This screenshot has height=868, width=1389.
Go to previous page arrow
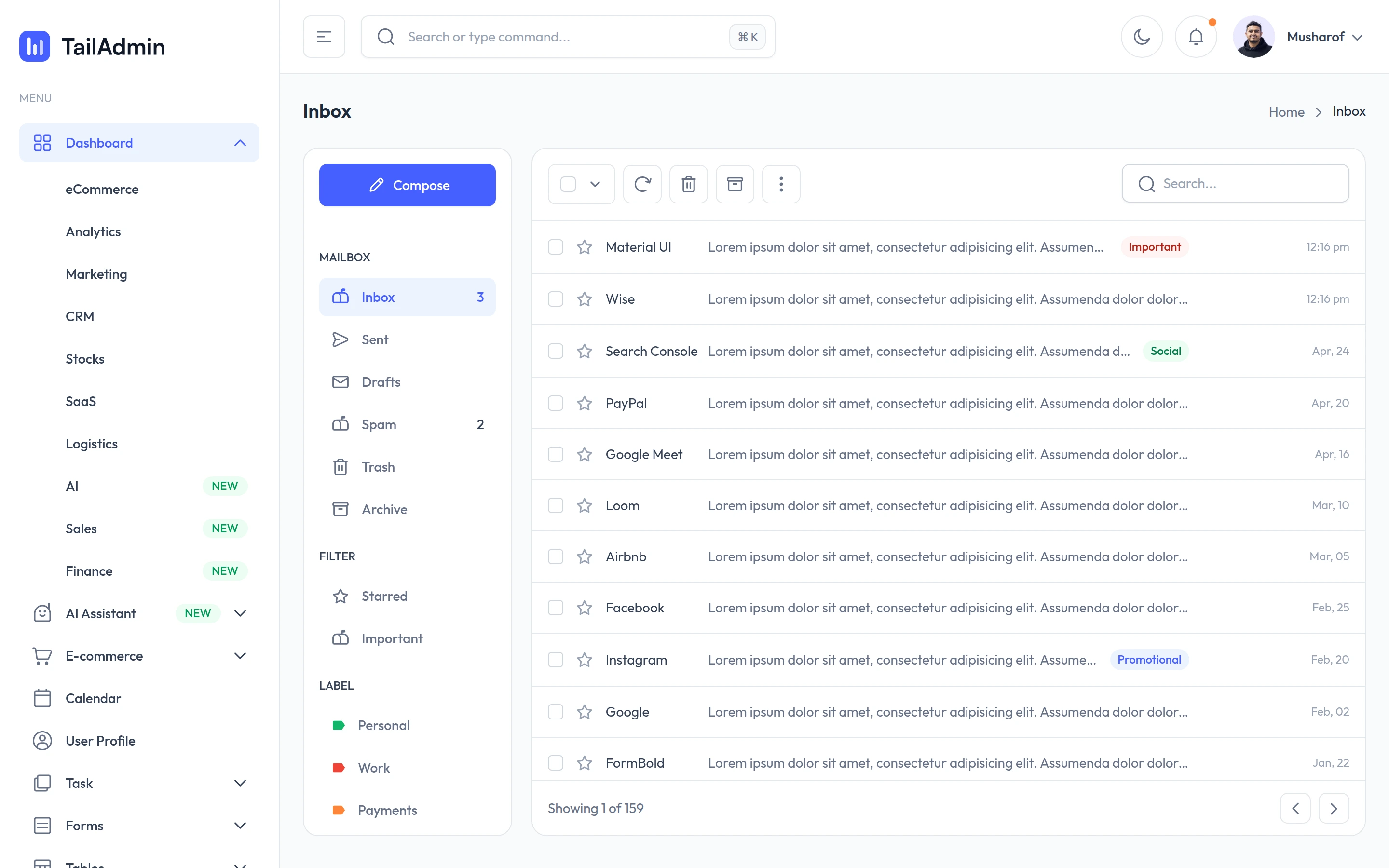click(x=1295, y=808)
